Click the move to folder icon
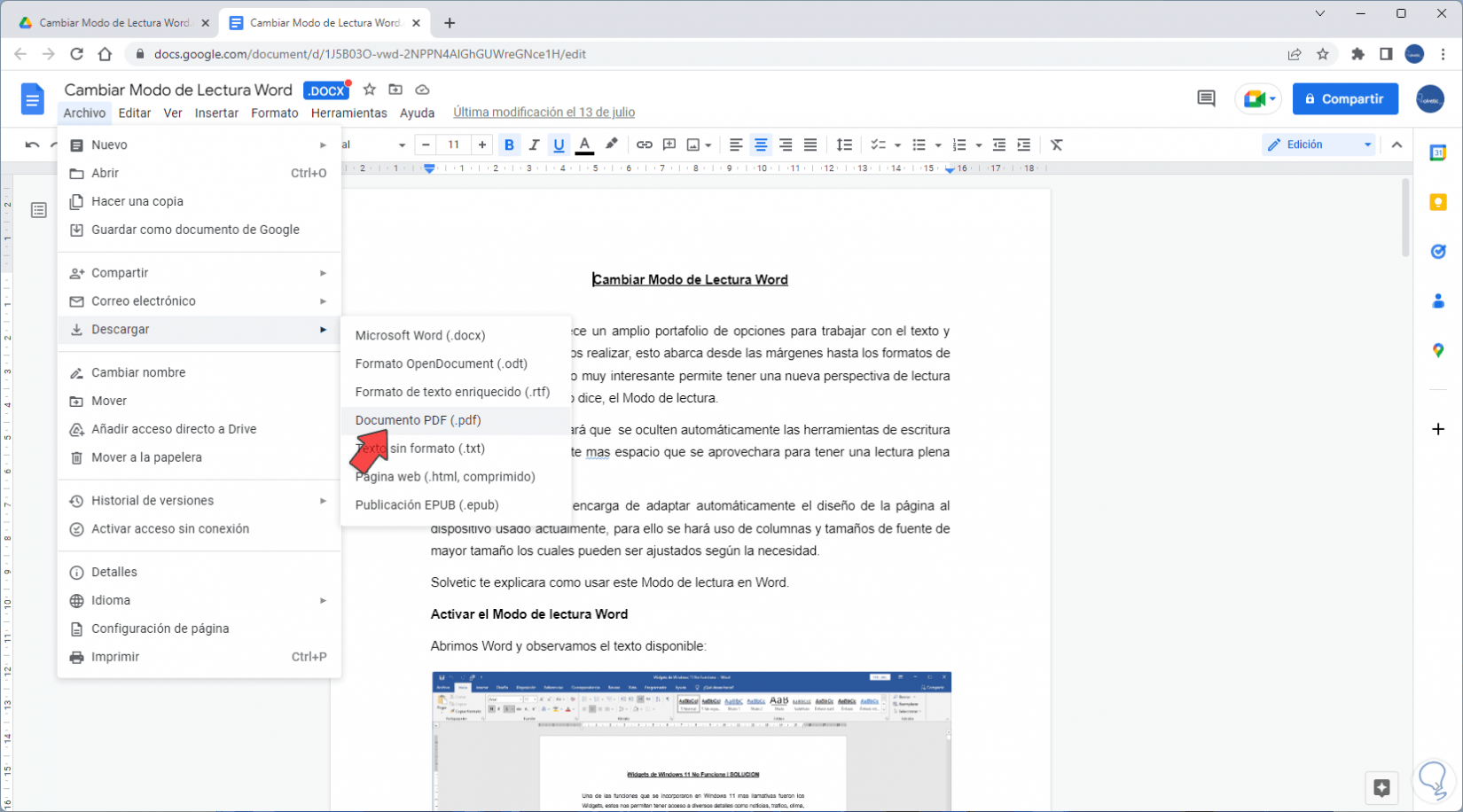 [395, 90]
